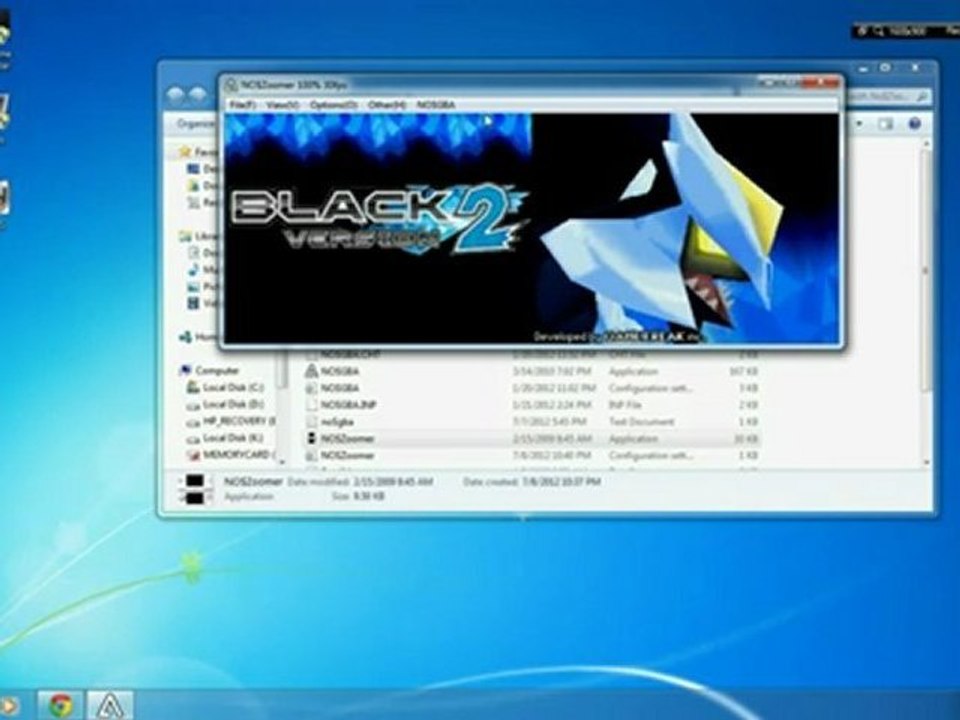This screenshot has height=720, width=960.
Task: Select the Favorites star icon in sidebar
Action: tap(185, 151)
